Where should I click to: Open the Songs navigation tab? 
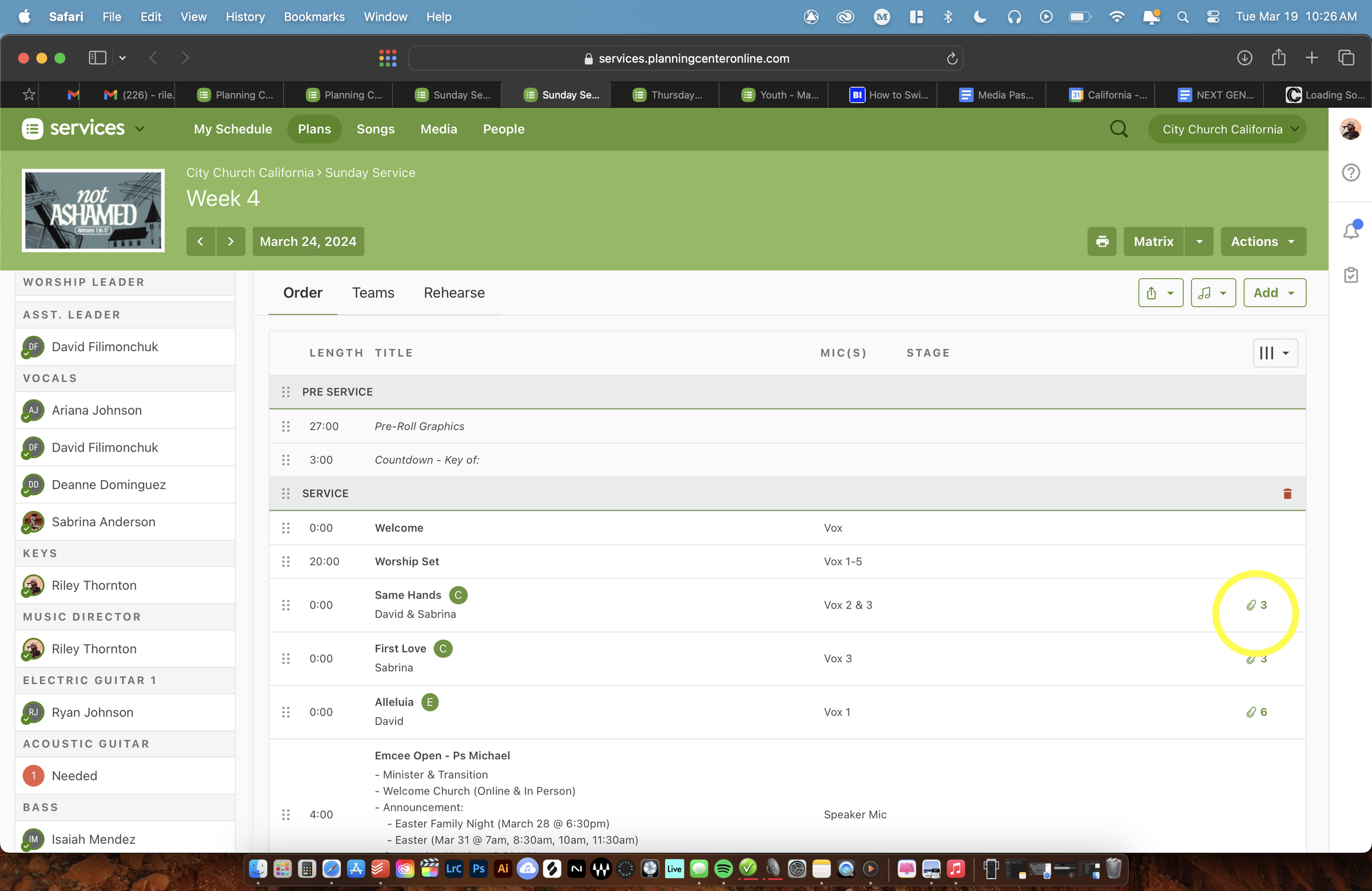point(375,129)
